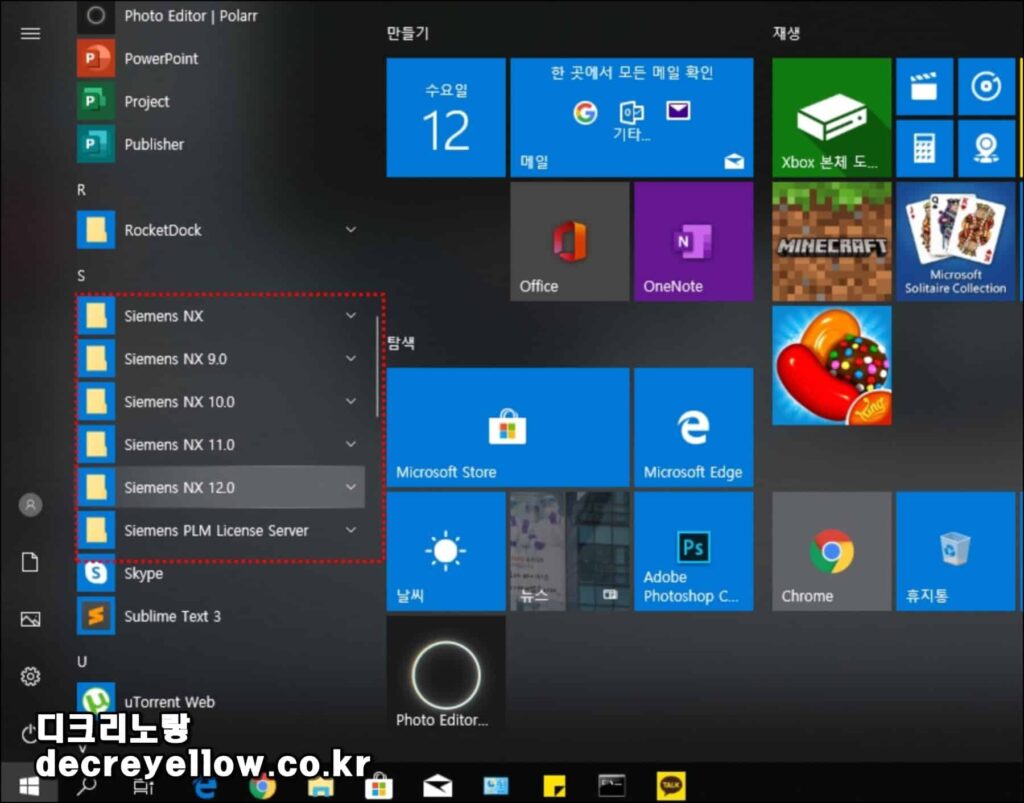Open Sticky Notes on the taskbar
Viewport: 1024px width, 803px height.
[554, 786]
